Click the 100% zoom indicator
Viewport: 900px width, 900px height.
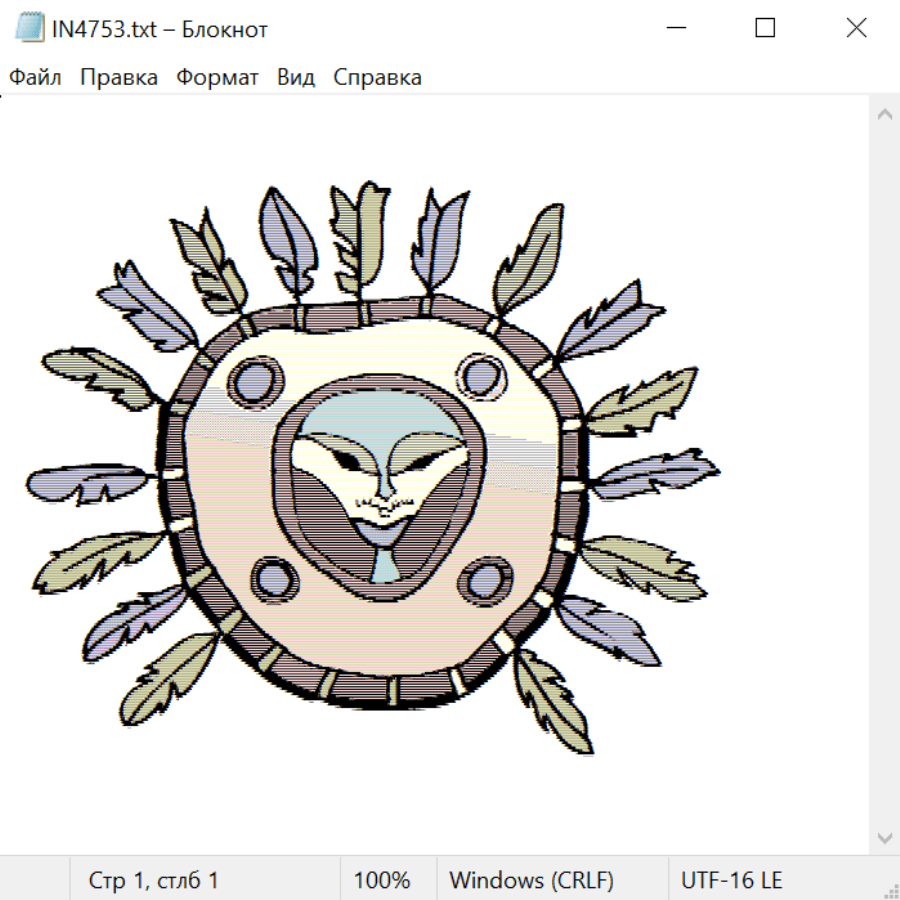[382, 881]
